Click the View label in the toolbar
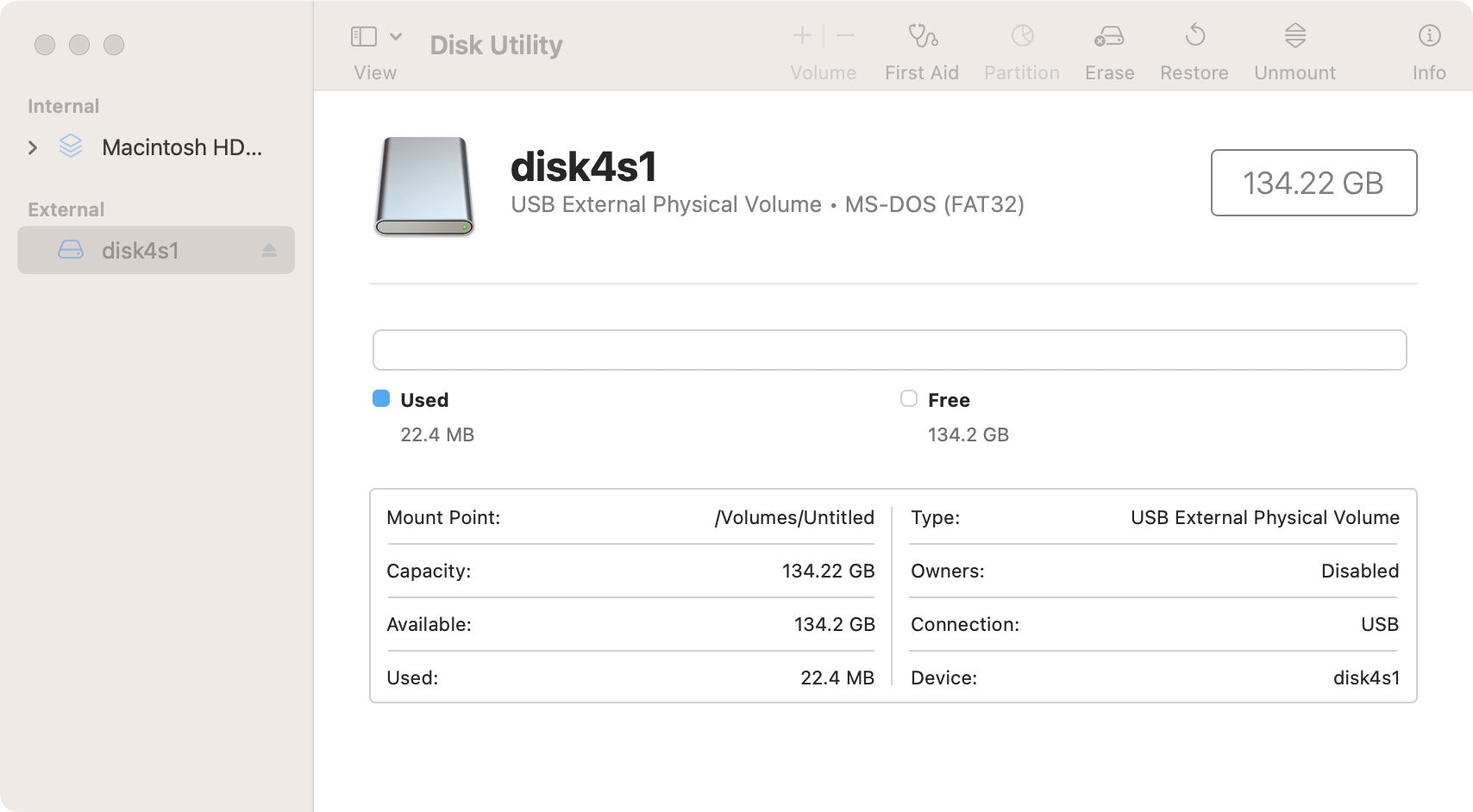1473x812 pixels. [375, 73]
